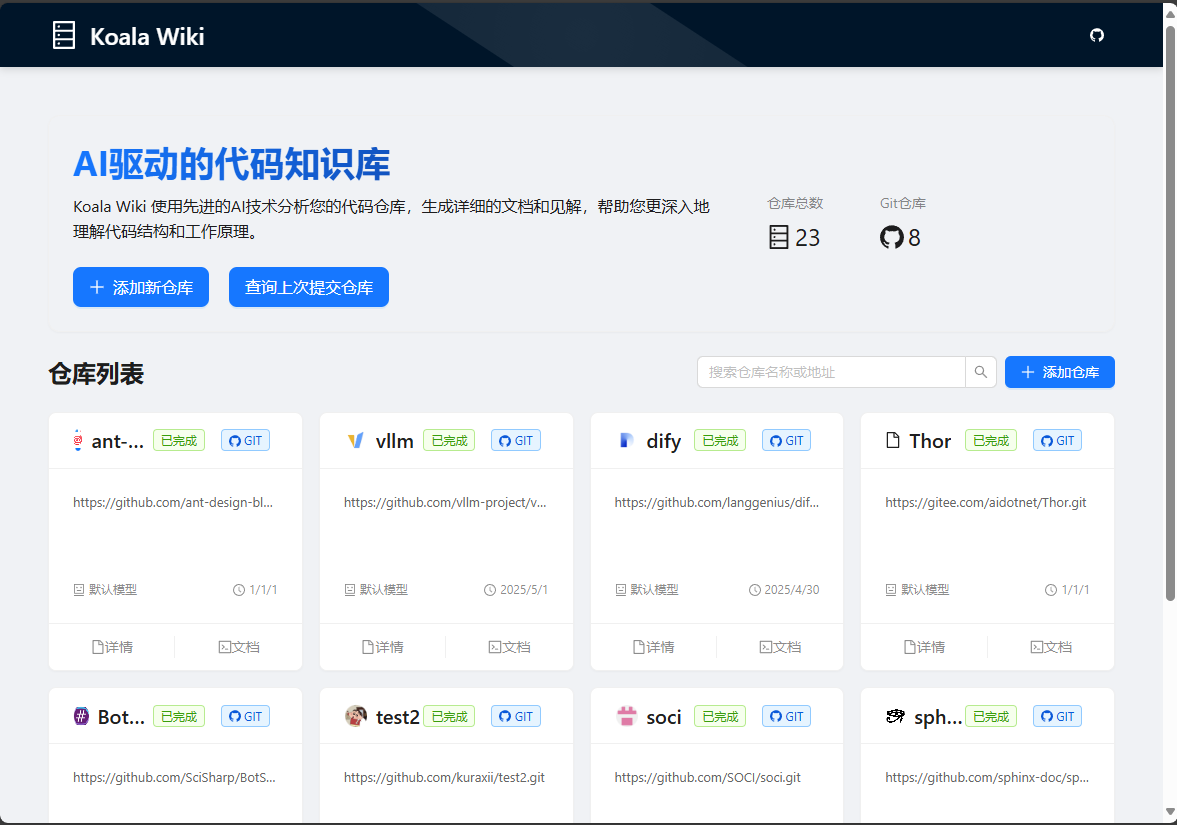Click the AI驱动的代码知识库 headline
Image resolution: width=1177 pixels, height=825 pixels.
click(231, 164)
